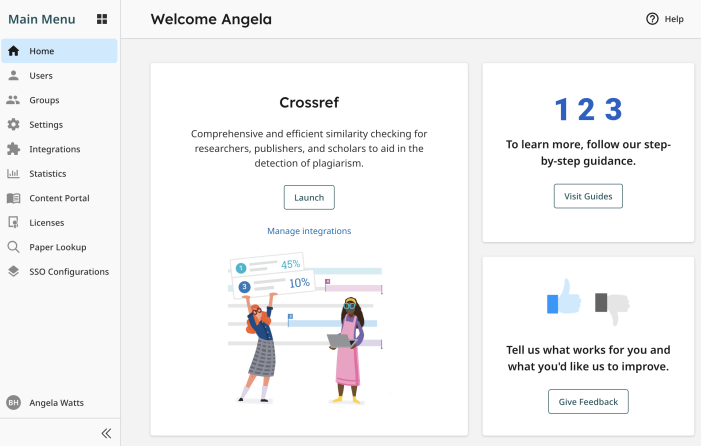Open the SSO Configurations layers icon
Screen dimensions: 701x446
pos(13,271)
